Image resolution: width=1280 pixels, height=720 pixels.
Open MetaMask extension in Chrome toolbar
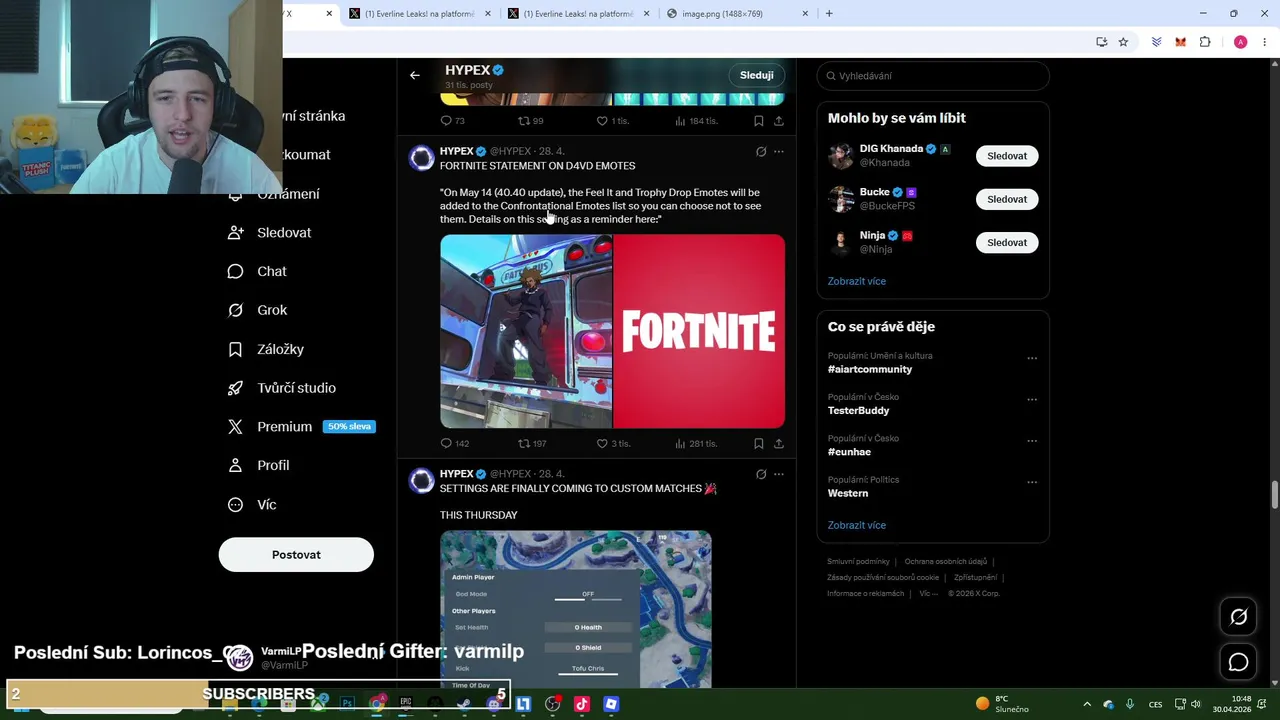[x=1181, y=42]
